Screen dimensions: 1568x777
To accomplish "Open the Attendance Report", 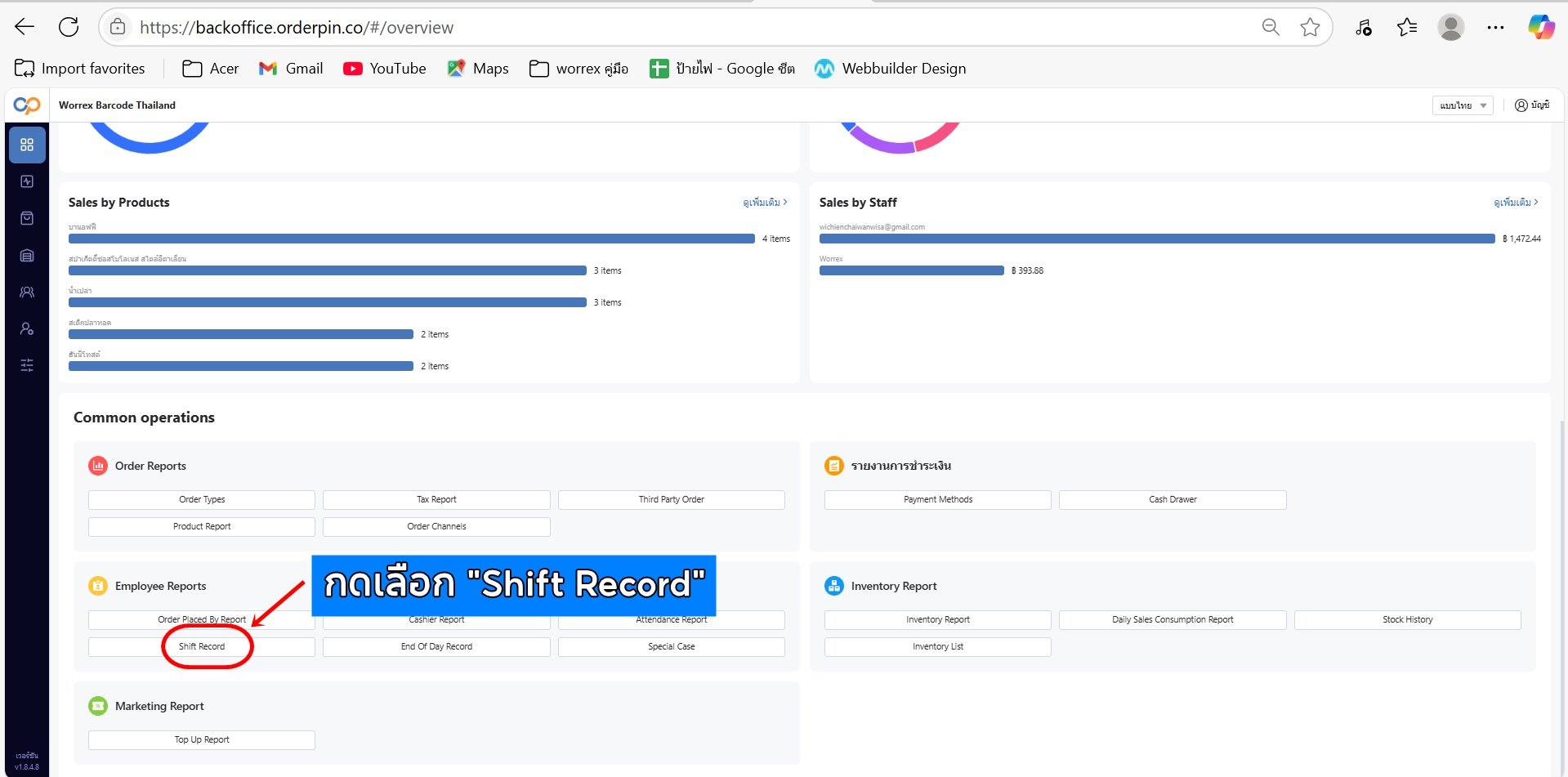I will [x=672, y=620].
